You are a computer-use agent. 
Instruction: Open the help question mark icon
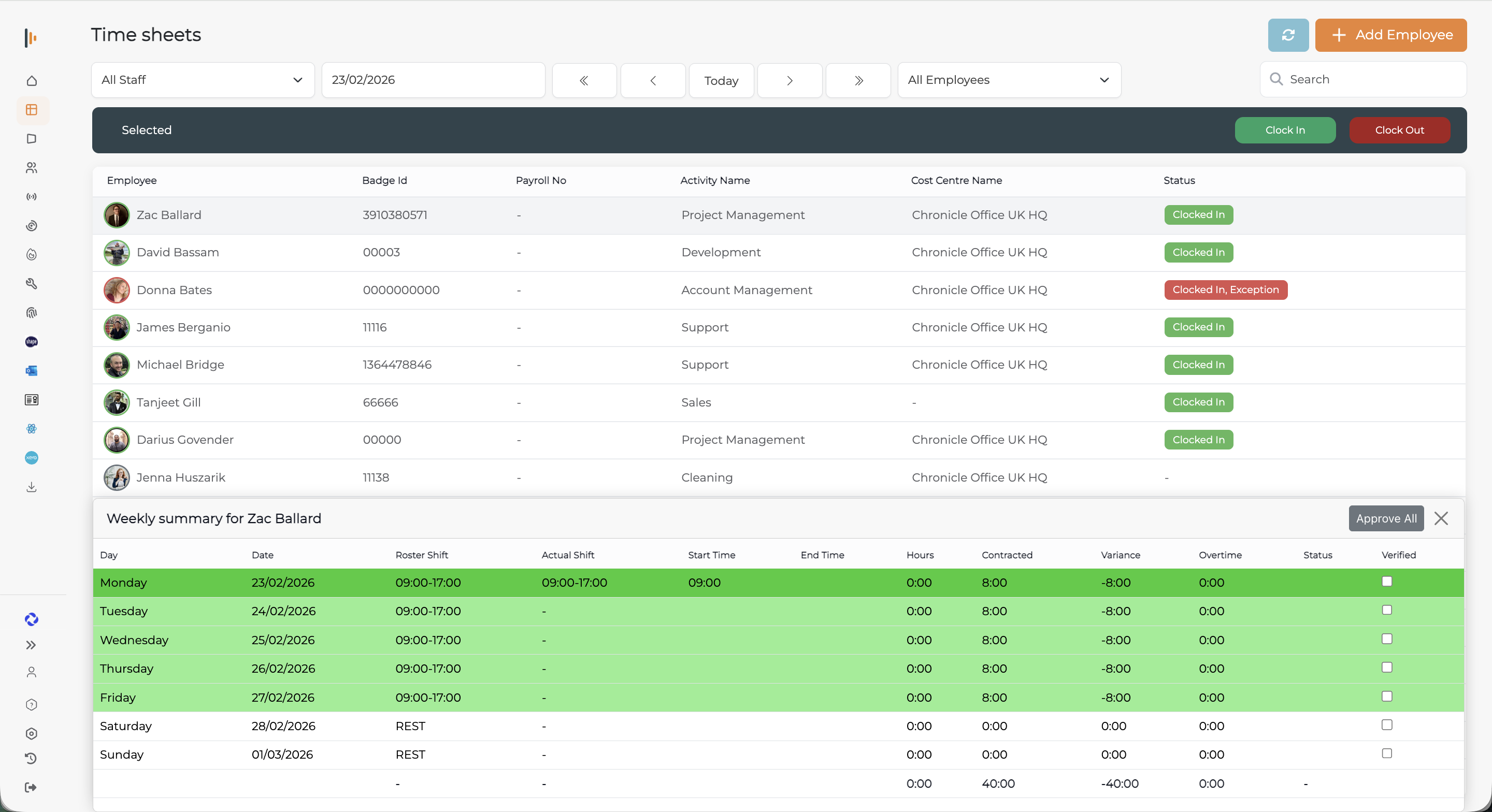click(31, 704)
